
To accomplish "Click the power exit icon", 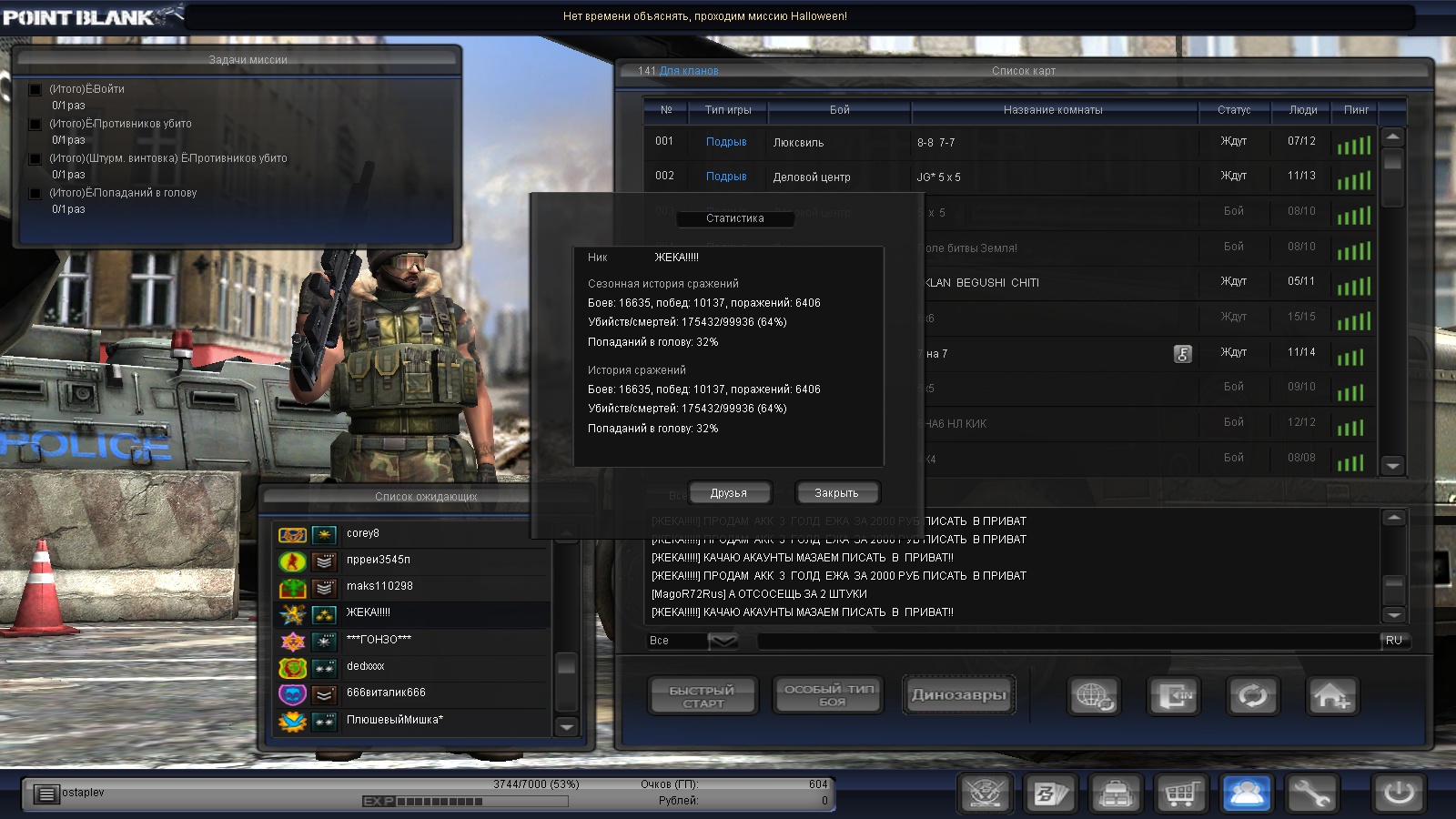I will click(x=1398, y=794).
